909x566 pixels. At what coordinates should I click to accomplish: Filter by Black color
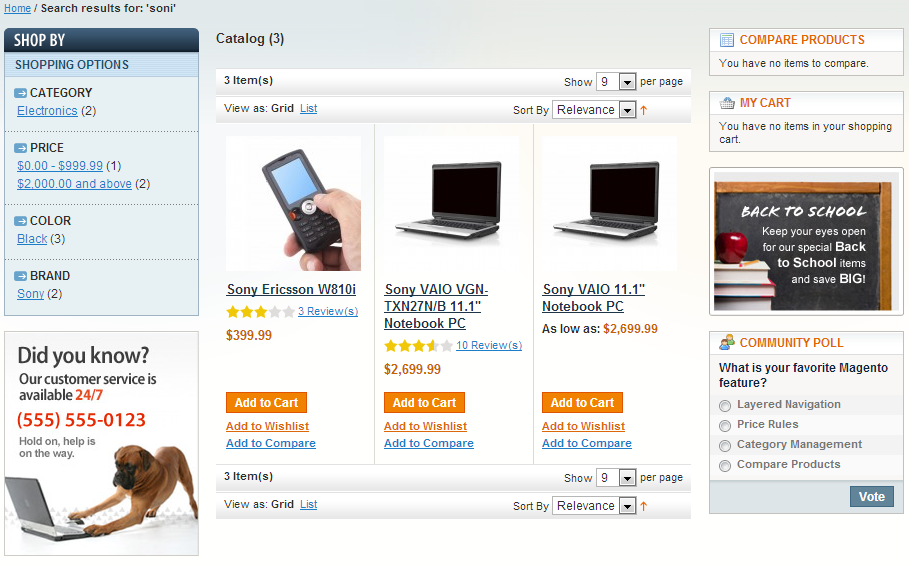(32, 239)
